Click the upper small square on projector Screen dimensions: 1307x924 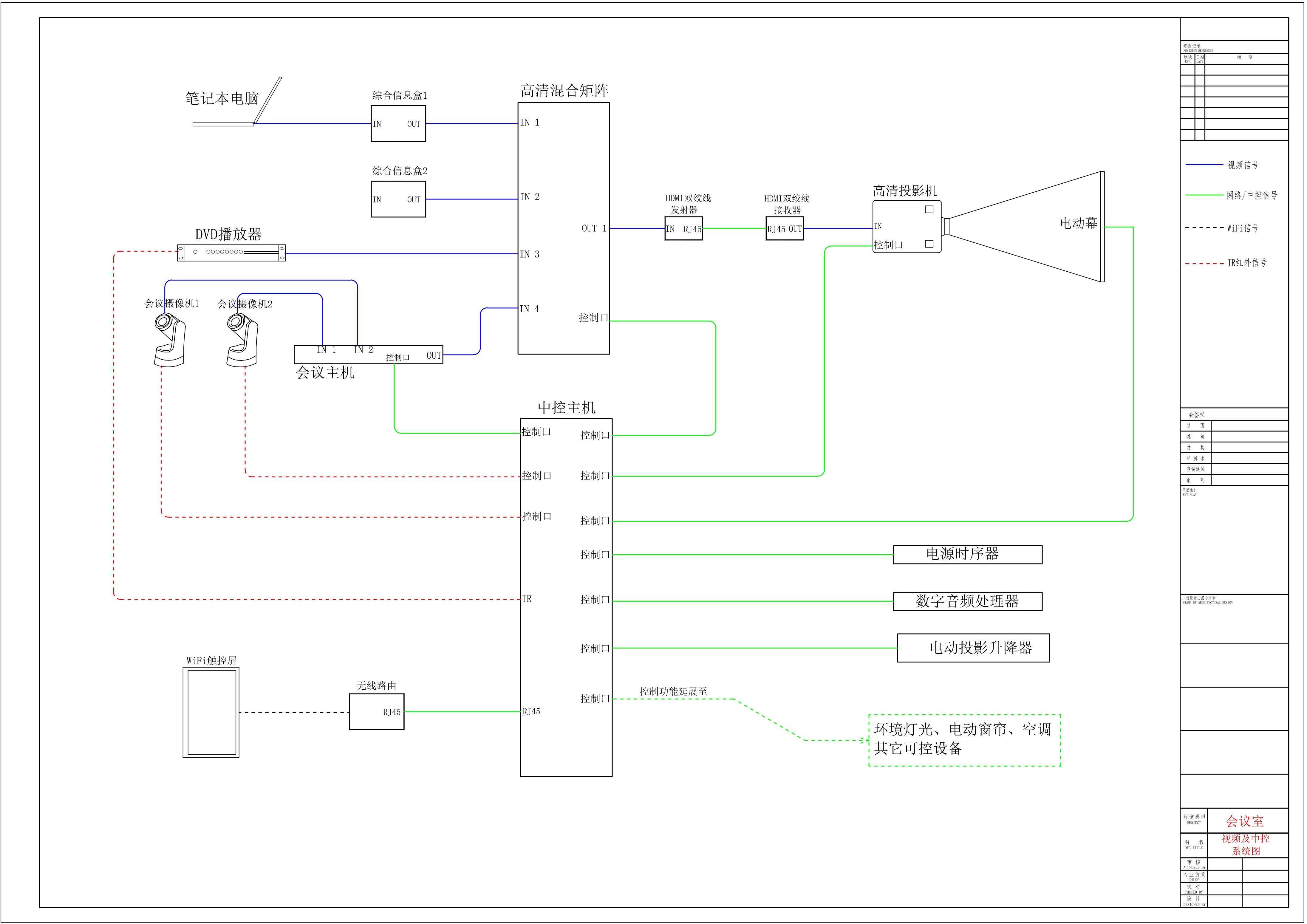click(x=929, y=210)
